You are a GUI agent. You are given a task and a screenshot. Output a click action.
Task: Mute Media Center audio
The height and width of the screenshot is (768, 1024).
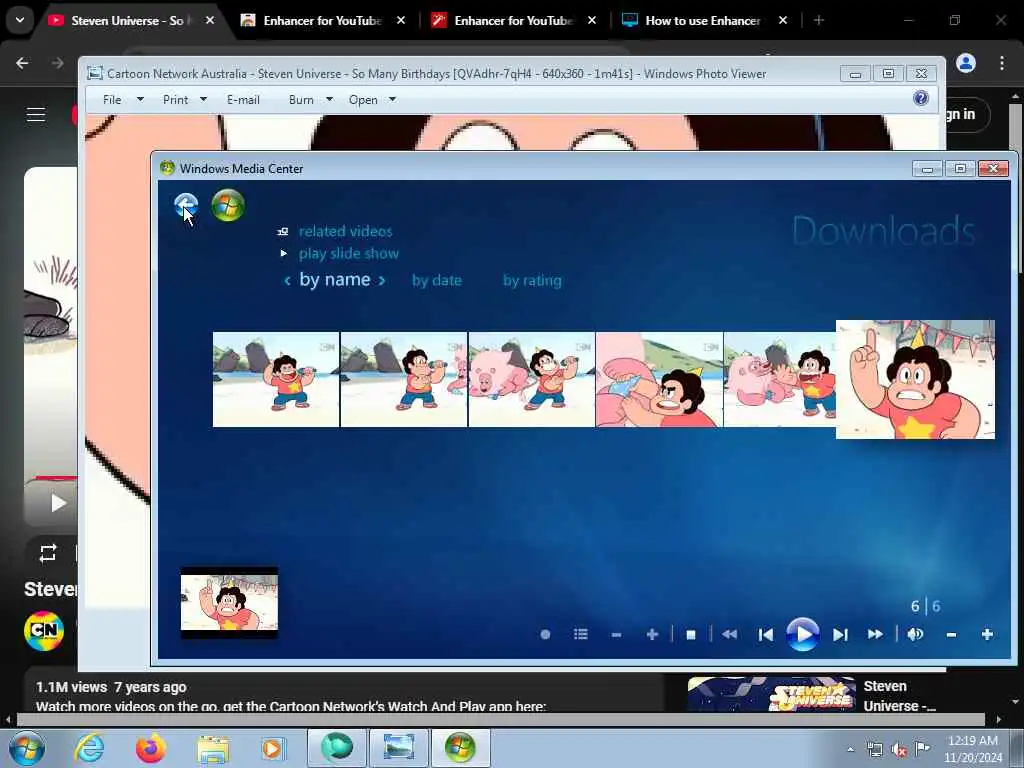(x=915, y=634)
